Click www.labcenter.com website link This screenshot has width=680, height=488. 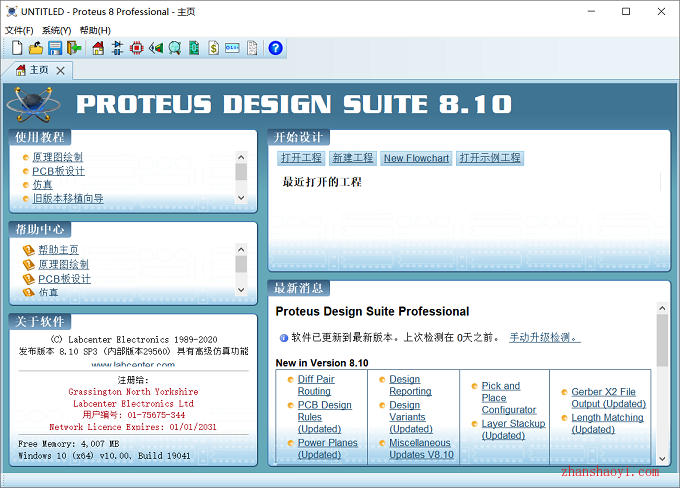point(133,365)
